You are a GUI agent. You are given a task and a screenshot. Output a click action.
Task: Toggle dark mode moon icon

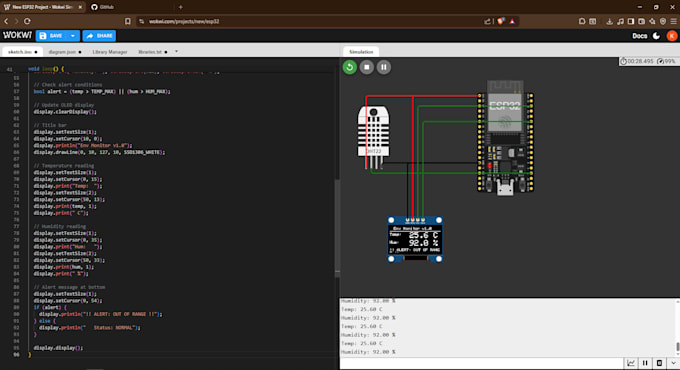pos(657,36)
